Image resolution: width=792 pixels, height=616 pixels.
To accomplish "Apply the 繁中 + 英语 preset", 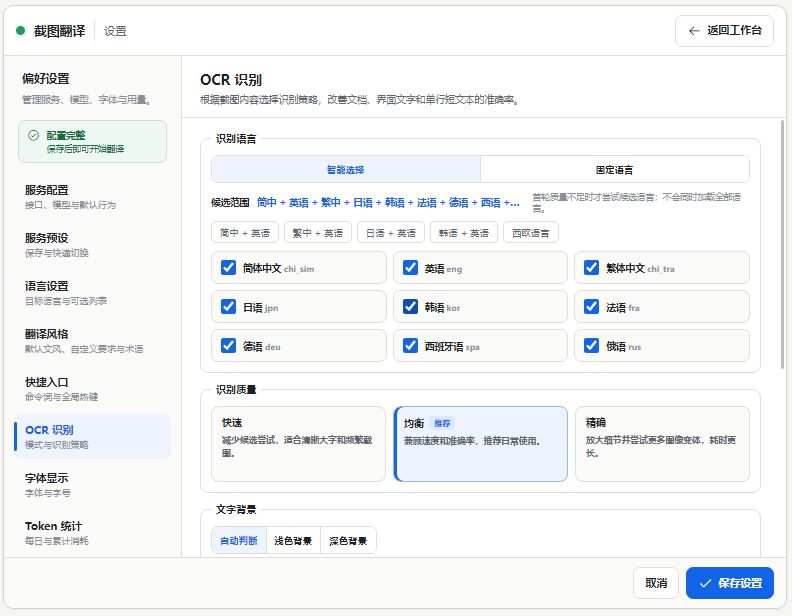I will point(318,233).
